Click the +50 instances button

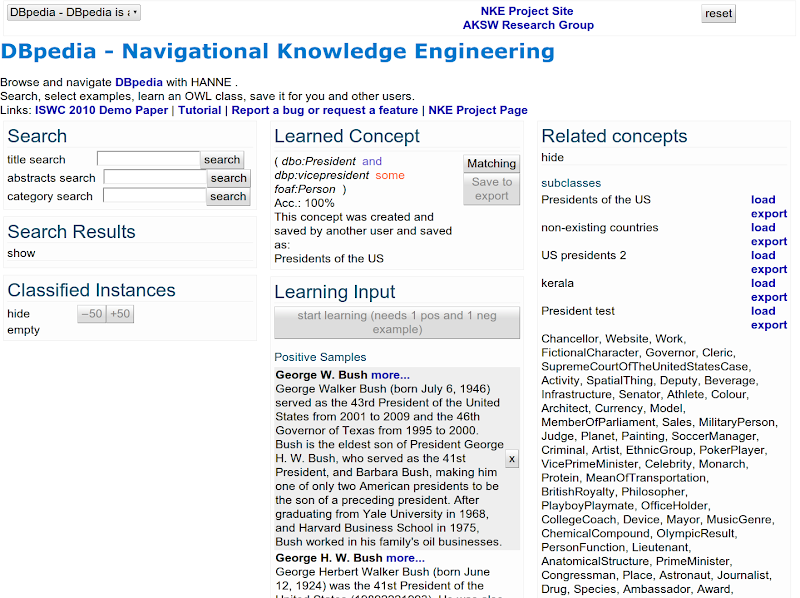[120, 314]
